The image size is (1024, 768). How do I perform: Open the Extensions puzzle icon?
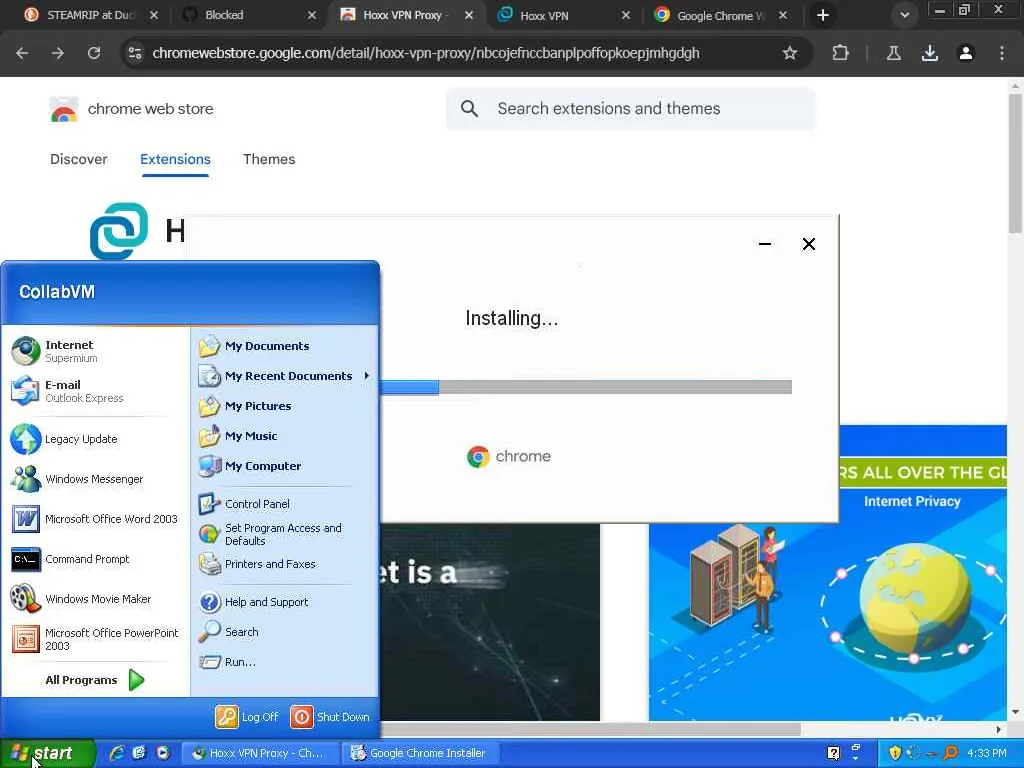[x=840, y=53]
